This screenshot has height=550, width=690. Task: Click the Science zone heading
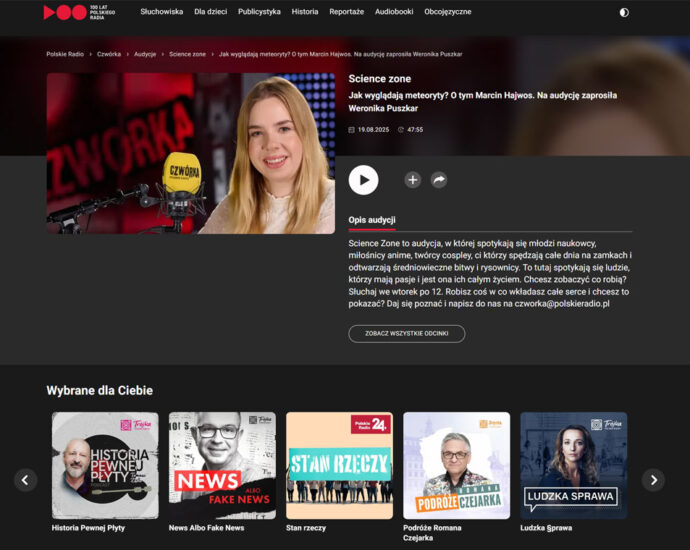380,79
